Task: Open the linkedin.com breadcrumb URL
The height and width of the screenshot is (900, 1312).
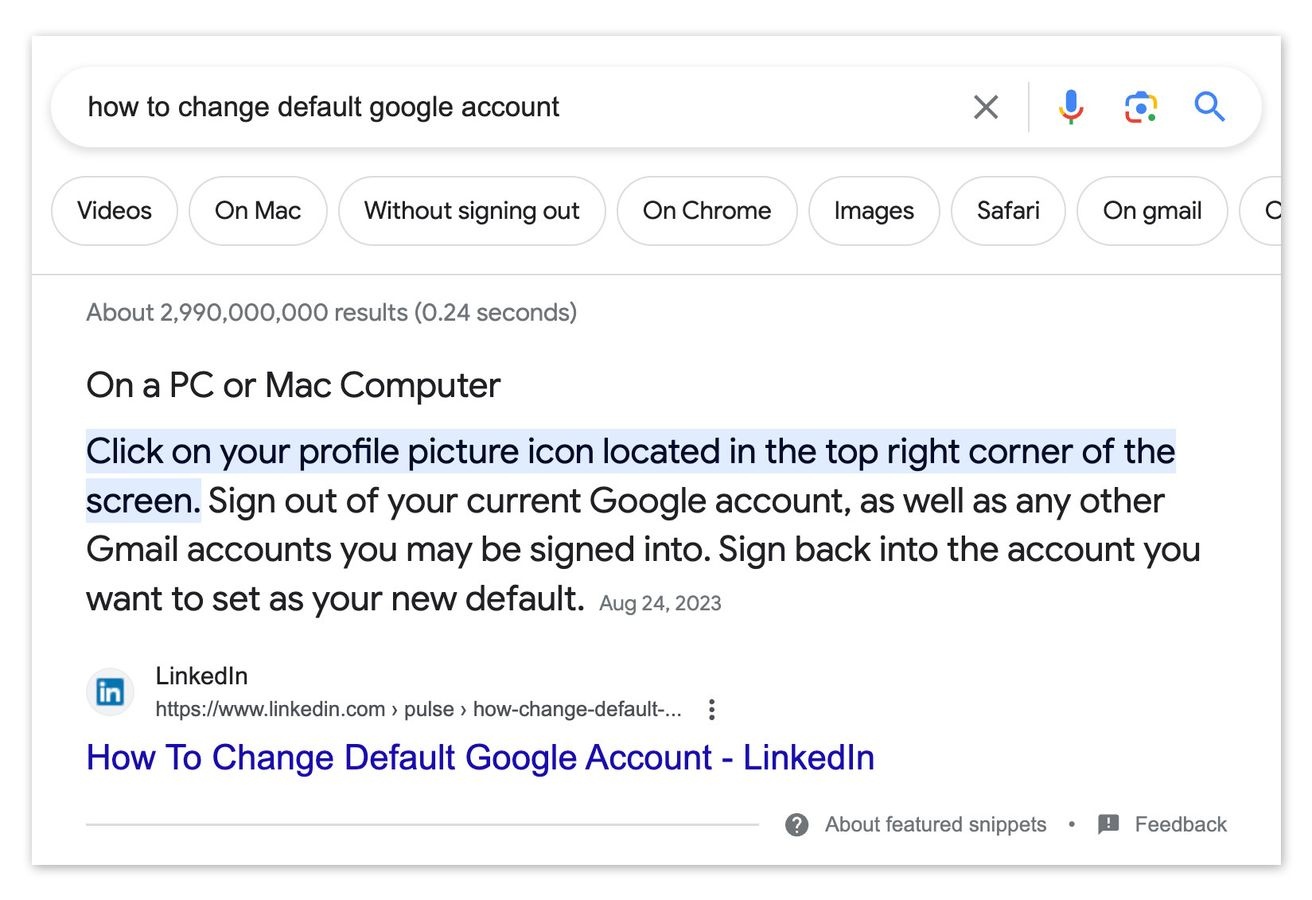Action: pyautogui.click(x=417, y=708)
